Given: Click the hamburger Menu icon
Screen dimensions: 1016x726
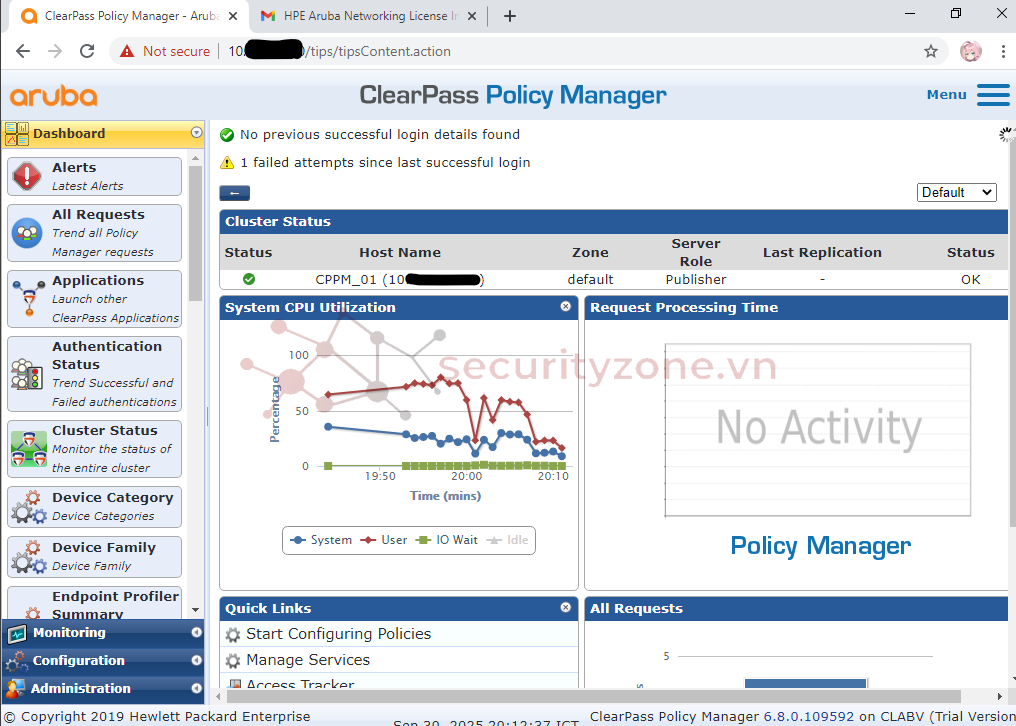Looking at the screenshot, I should click(x=993, y=95).
